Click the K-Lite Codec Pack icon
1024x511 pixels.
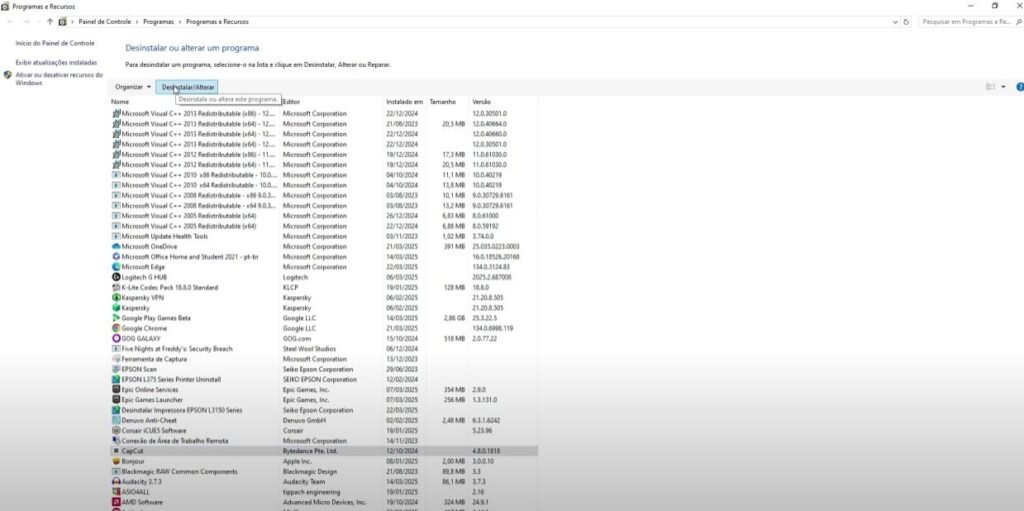116,288
